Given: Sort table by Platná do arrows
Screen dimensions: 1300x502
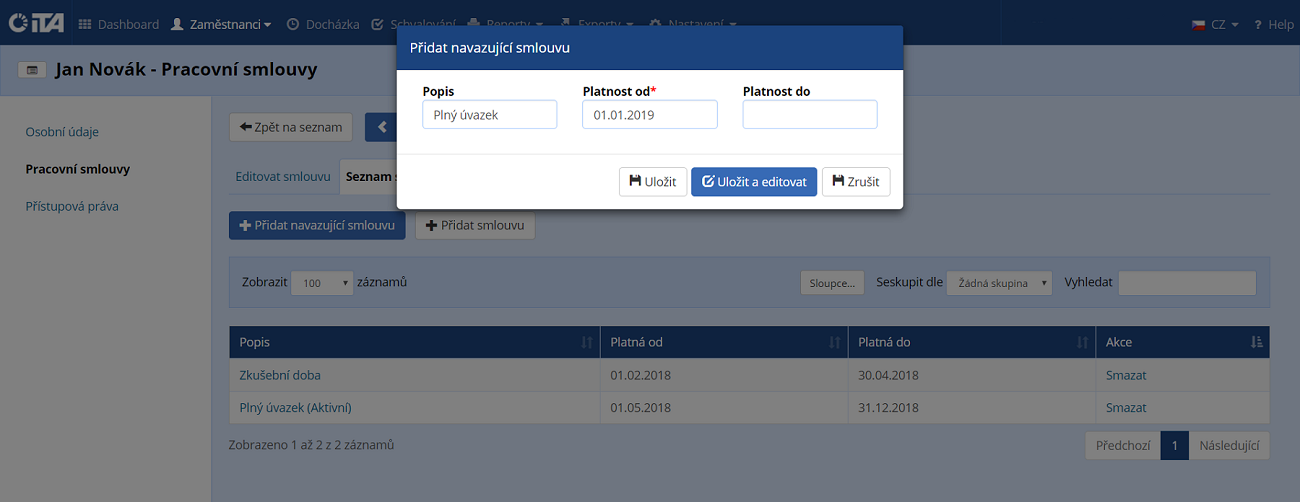Looking at the screenshot, I should pyautogui.click(x=1082, y=342).
